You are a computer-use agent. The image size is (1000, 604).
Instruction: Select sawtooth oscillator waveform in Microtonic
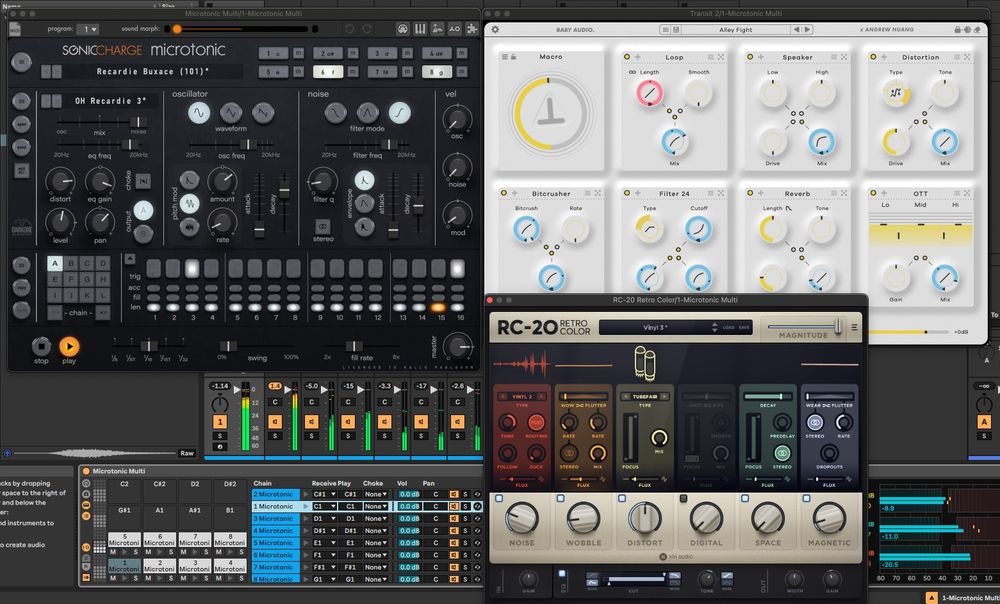(263, 113)
